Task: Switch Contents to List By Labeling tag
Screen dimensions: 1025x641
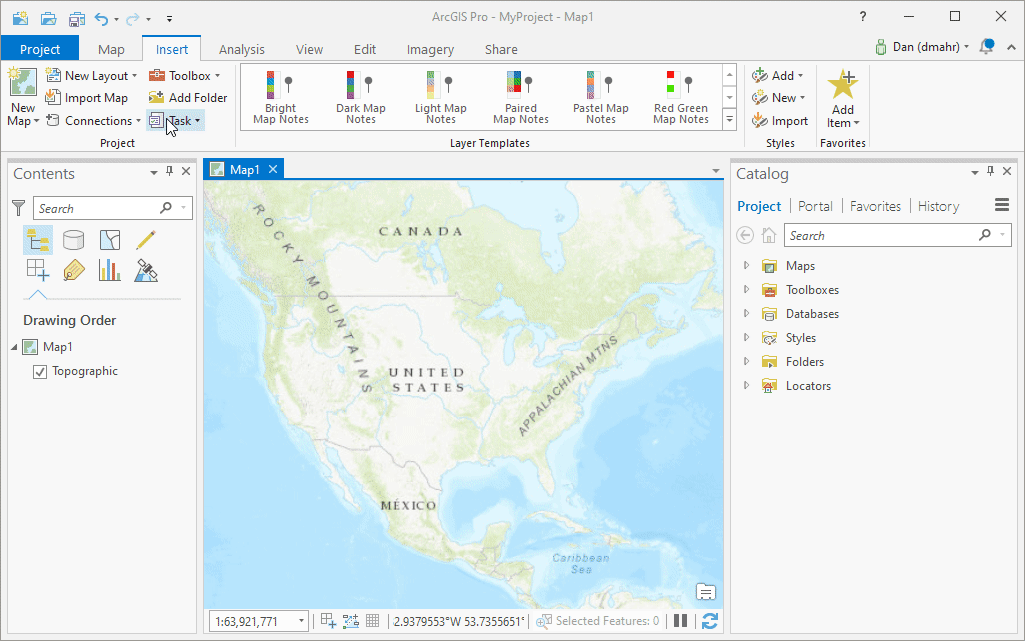Action: tap(73, 270)
